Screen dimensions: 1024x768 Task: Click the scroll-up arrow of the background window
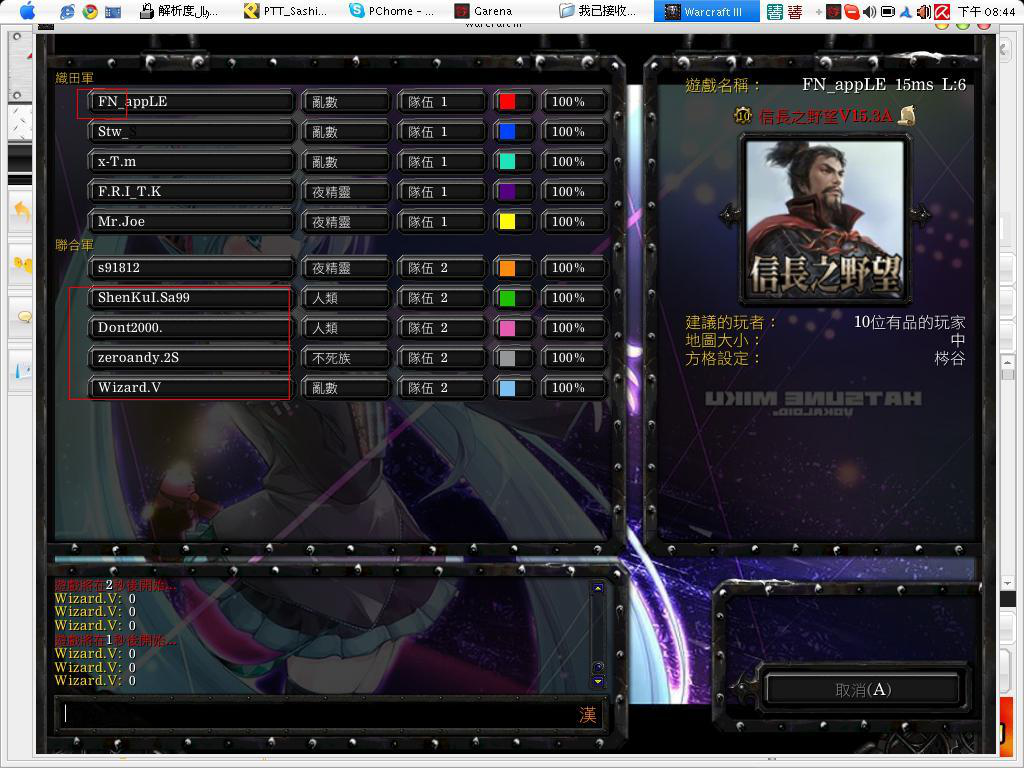(x=1007, y=362)
